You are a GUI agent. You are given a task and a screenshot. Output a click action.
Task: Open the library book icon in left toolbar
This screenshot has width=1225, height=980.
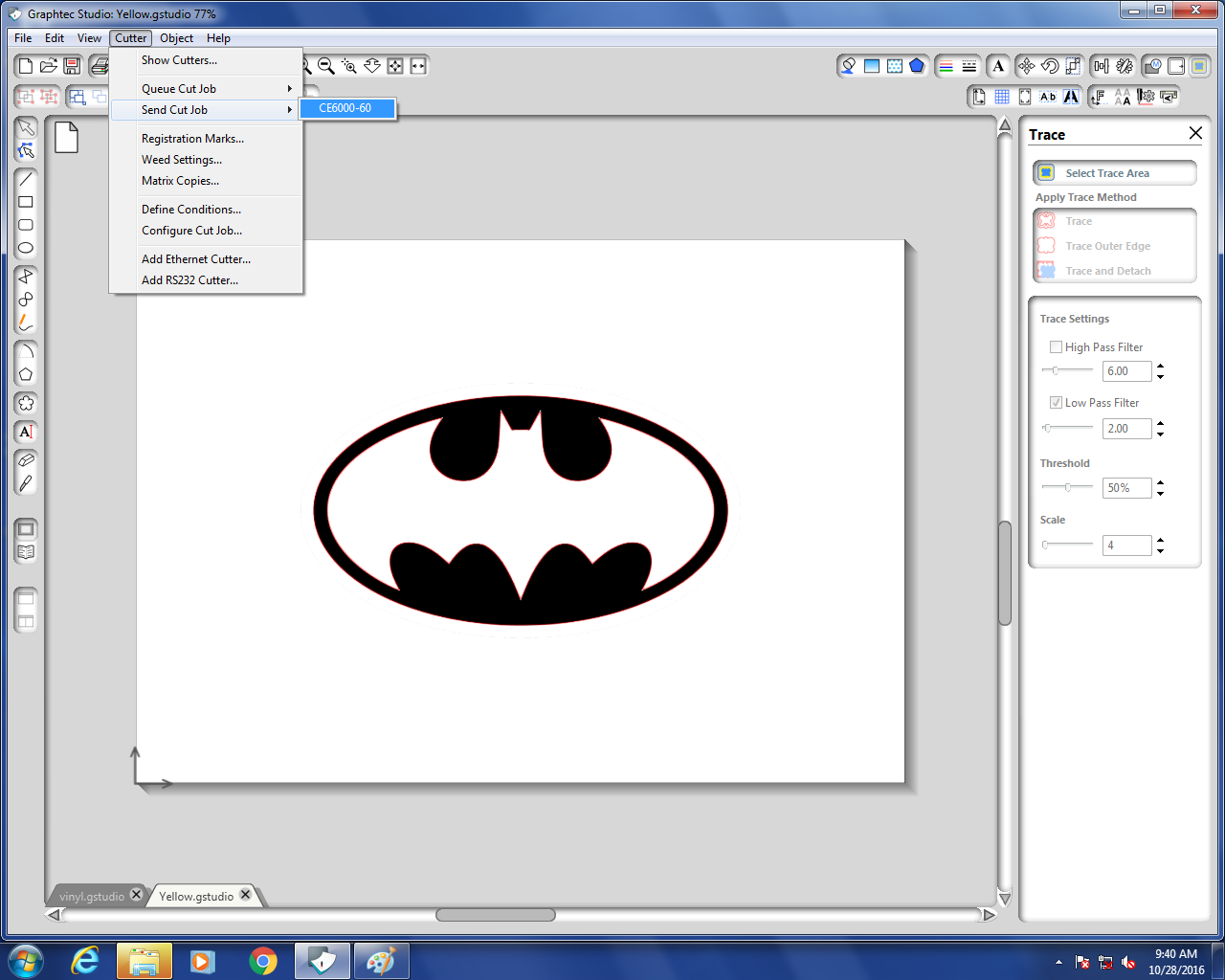pos(26,552)
